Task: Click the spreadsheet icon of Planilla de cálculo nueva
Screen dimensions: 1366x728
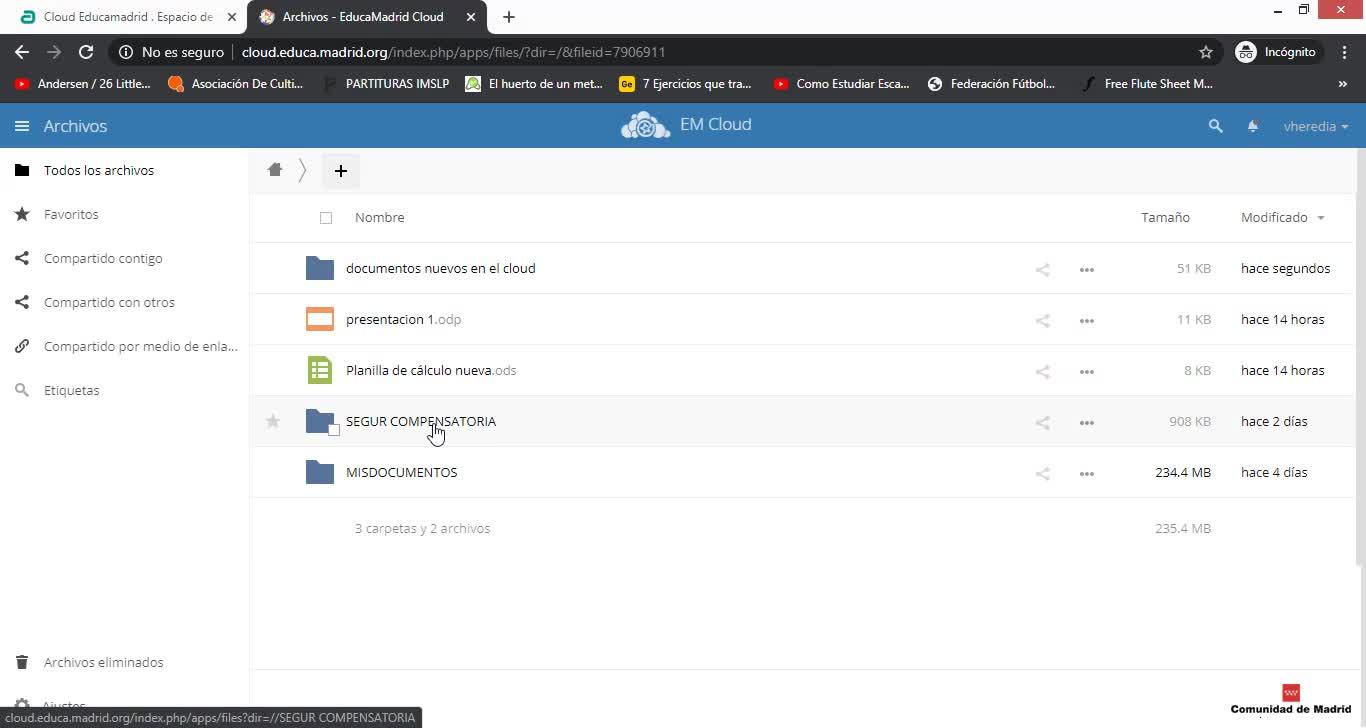Action: (x=320, y=370)
